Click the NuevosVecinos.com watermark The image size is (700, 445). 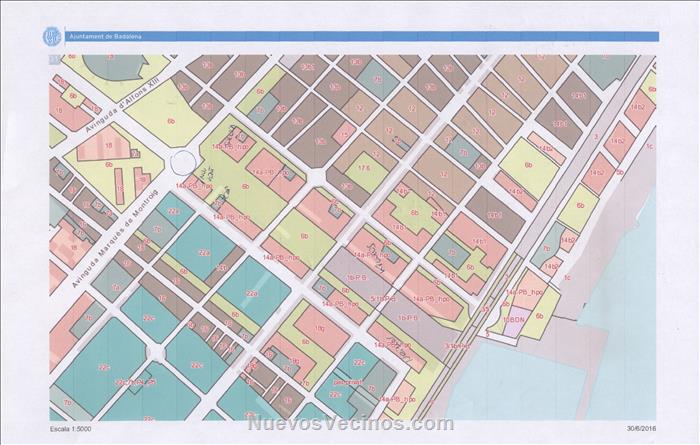(x=349, y=423)
